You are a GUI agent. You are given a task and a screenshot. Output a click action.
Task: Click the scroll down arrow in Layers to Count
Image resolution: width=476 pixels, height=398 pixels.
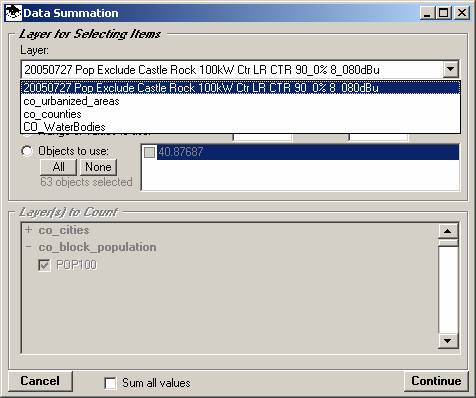tap(447, 341)
